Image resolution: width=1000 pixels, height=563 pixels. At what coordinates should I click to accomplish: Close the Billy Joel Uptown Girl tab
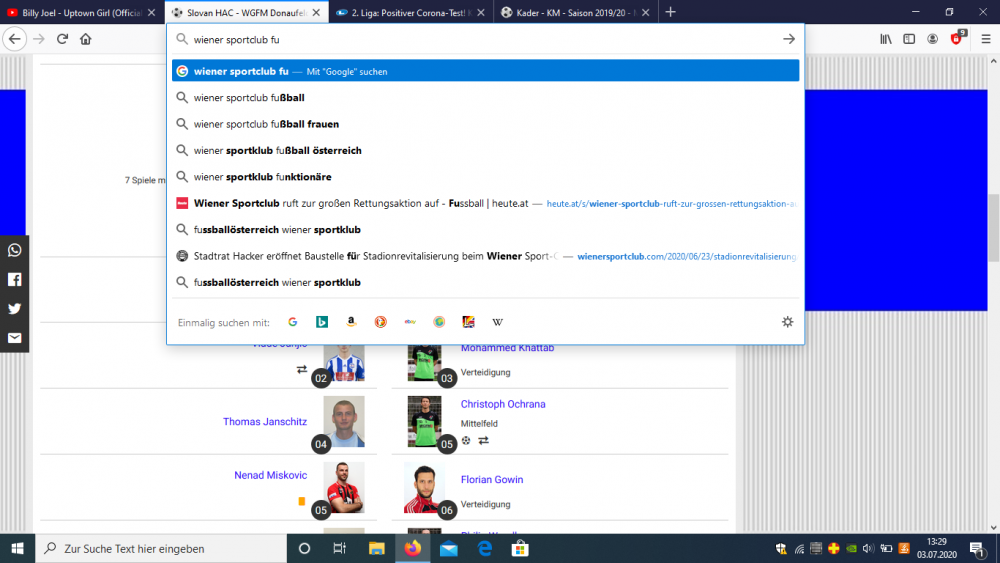point(151,12)
